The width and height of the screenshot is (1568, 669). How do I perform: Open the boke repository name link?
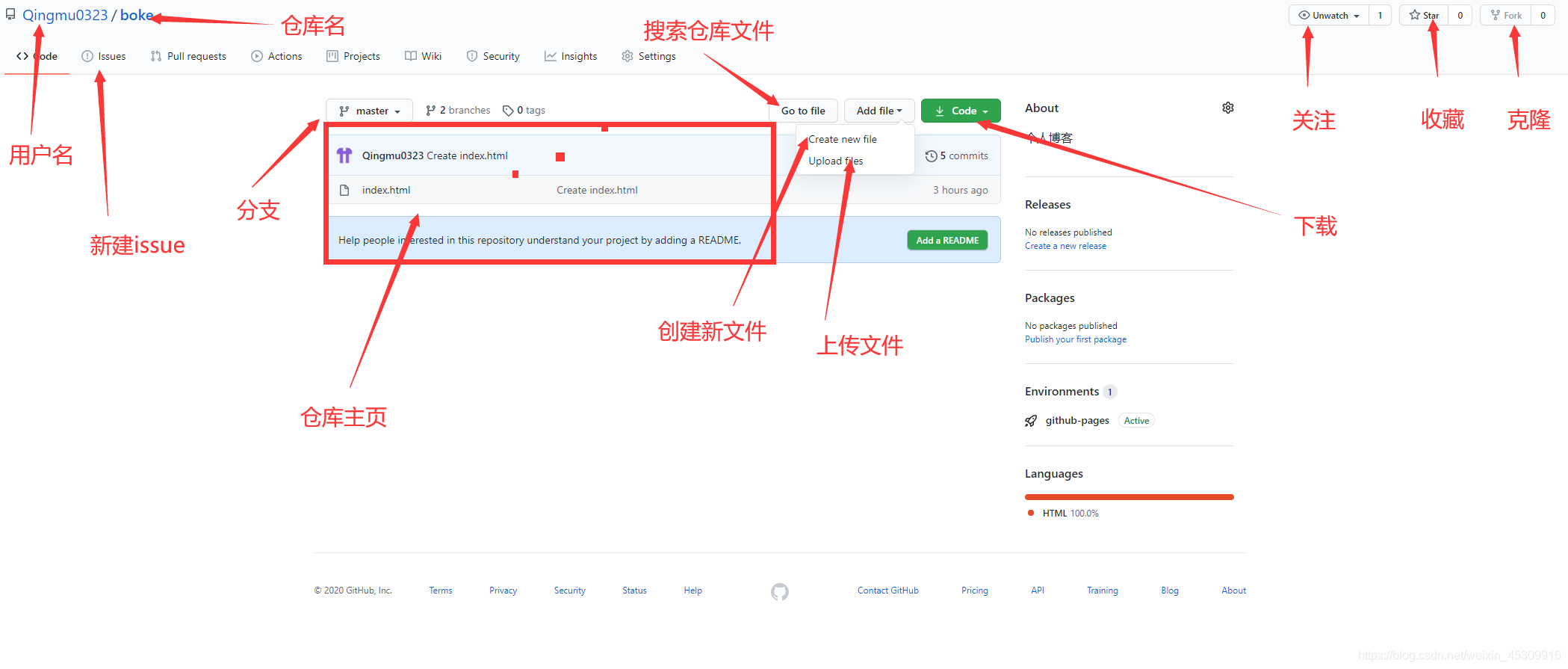tap(137, 15)
